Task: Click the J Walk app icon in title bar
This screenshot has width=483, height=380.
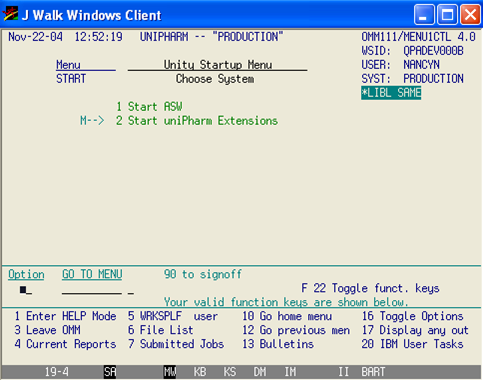Action: point(10,14)
